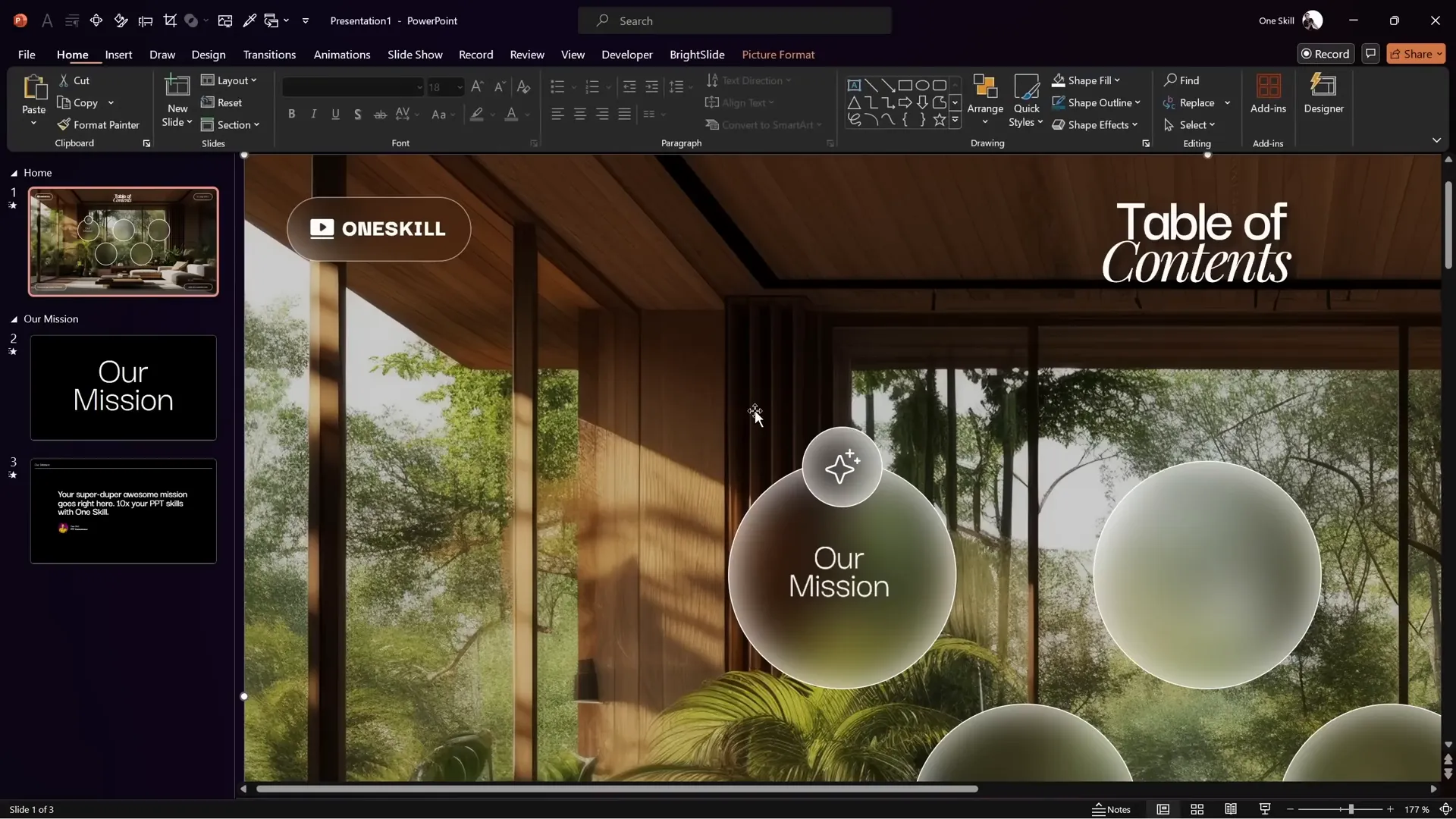Click the Share button
1456x819 pixels.
pos(1416,54)
